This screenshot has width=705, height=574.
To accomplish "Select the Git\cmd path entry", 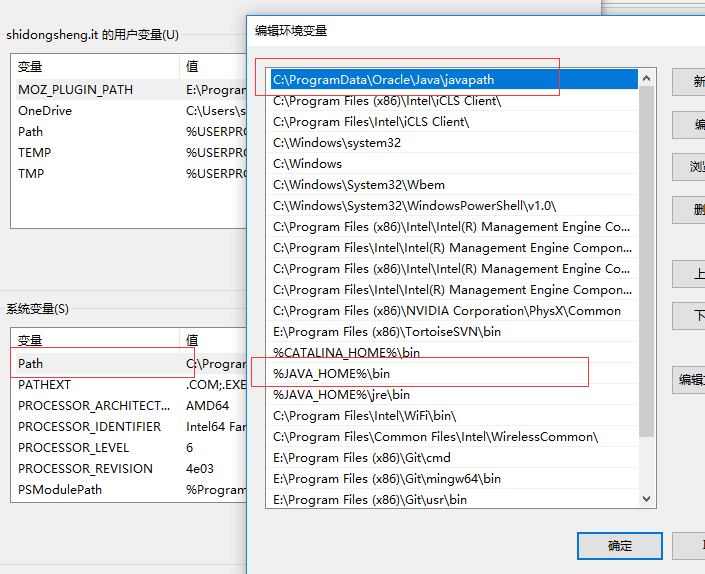I will tap(453, 458).
